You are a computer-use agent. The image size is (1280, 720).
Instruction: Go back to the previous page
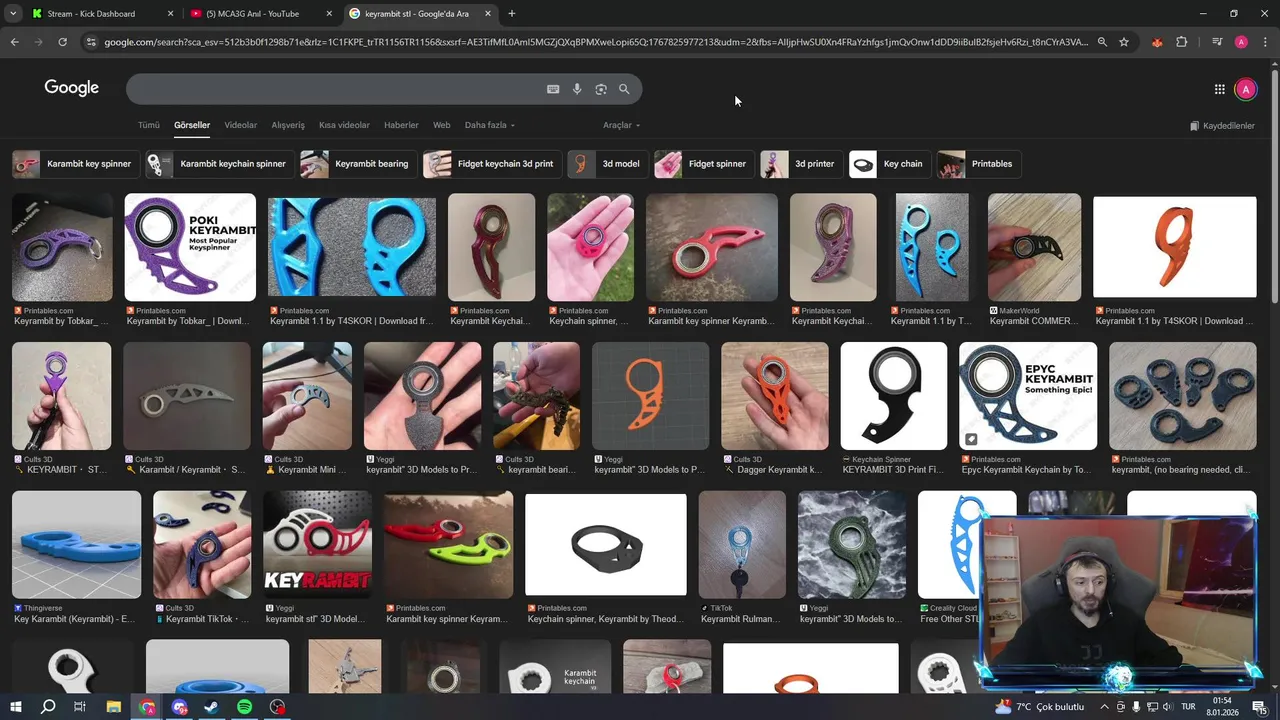(x=14, y=42)
